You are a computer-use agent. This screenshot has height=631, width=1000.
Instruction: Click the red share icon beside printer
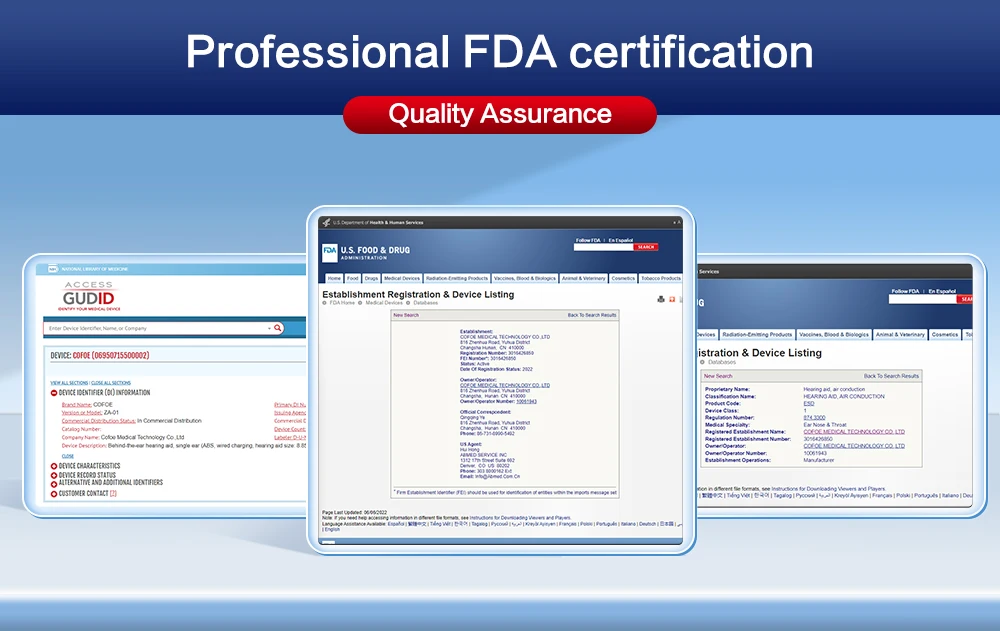(672, 299)
